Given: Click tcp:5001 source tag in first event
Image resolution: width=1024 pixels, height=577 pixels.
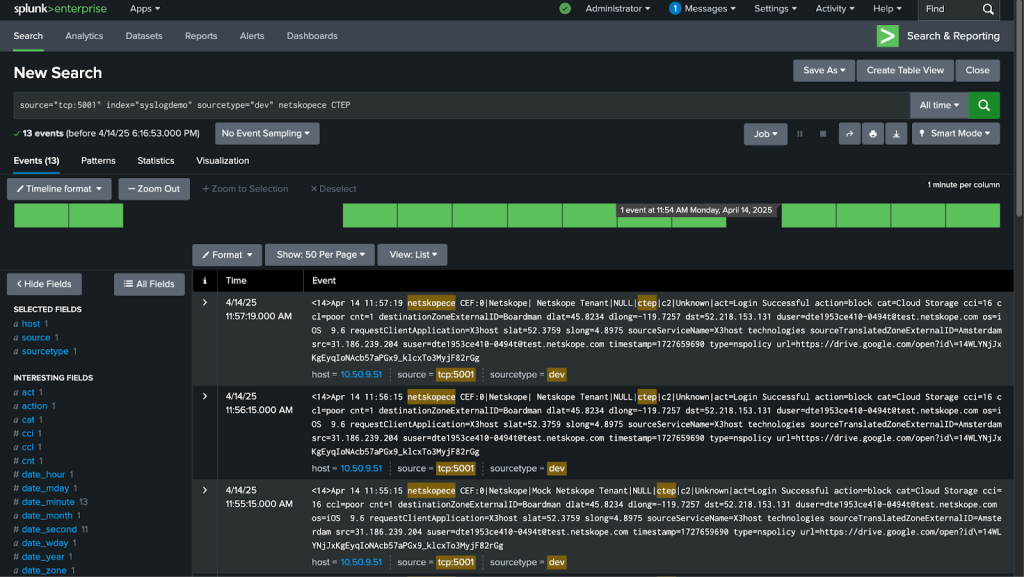Looking at the screenshot, I should 456,375.
